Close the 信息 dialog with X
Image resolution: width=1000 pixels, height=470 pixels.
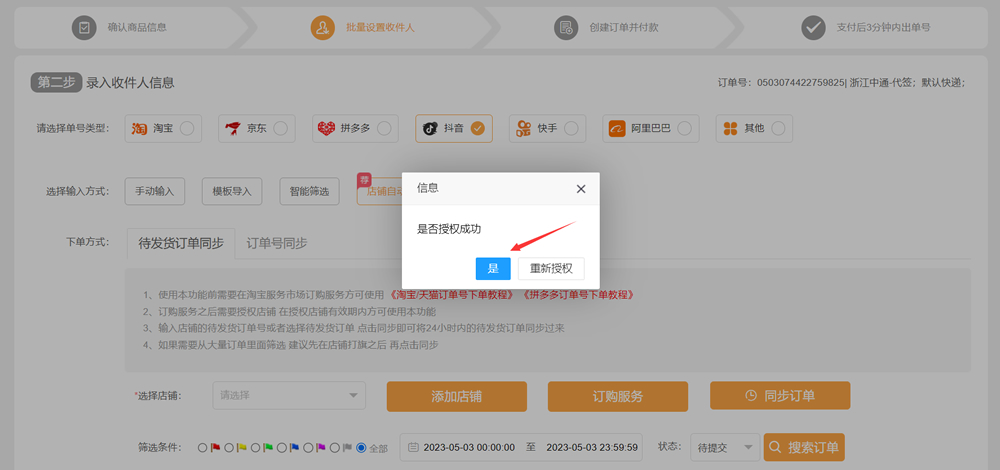point(581,188)
